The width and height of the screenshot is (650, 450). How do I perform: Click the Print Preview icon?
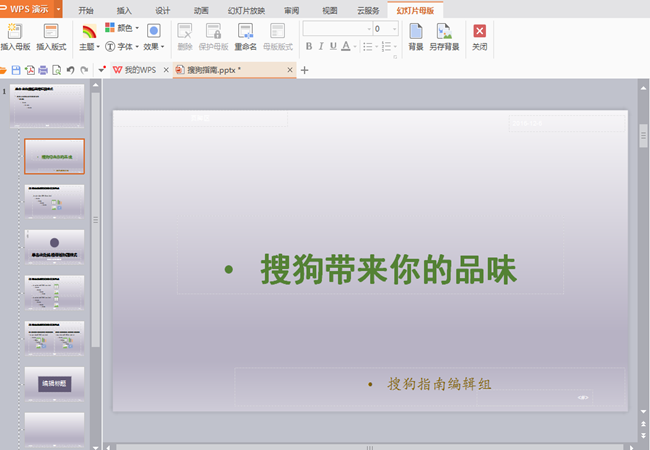(x=56, y=70)
